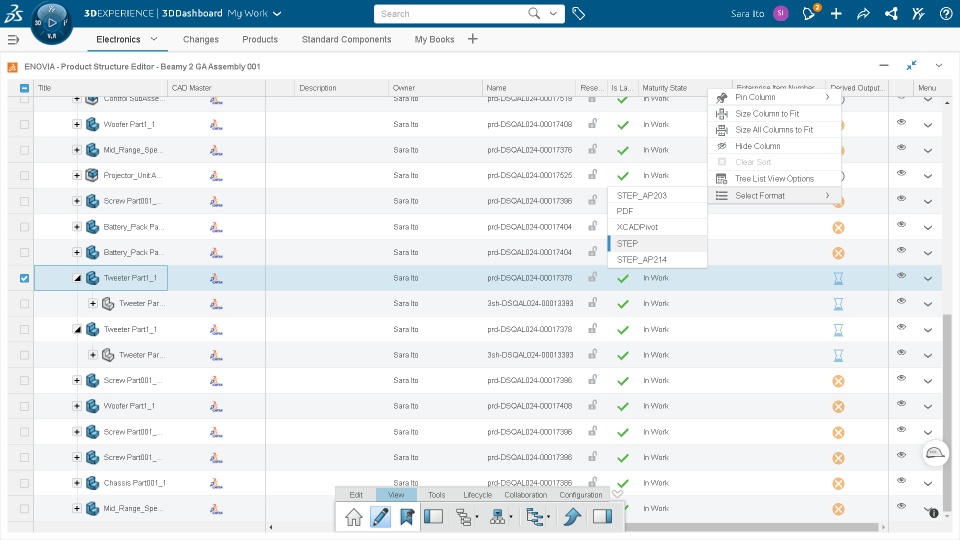Select the Pin Column menu entry
960x540 pixels.
774,97
